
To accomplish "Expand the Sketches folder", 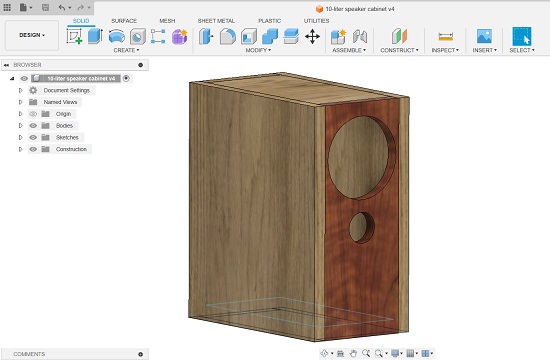I will pos(20,138).
